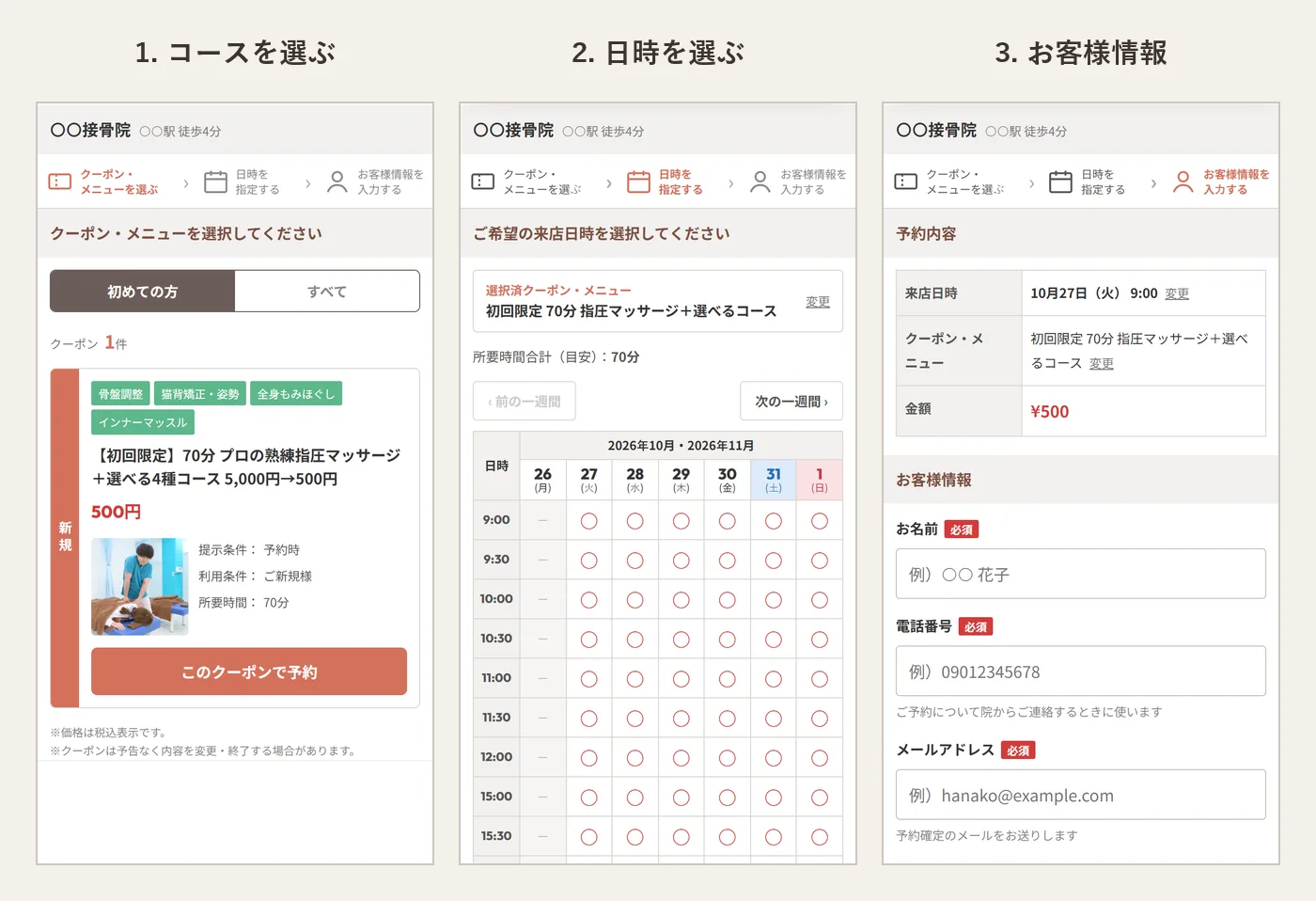The width and height of the screenshot is (1316, 901).
Task: Click the 【初回限定】70分 coupon title
Action: point(246,467)
